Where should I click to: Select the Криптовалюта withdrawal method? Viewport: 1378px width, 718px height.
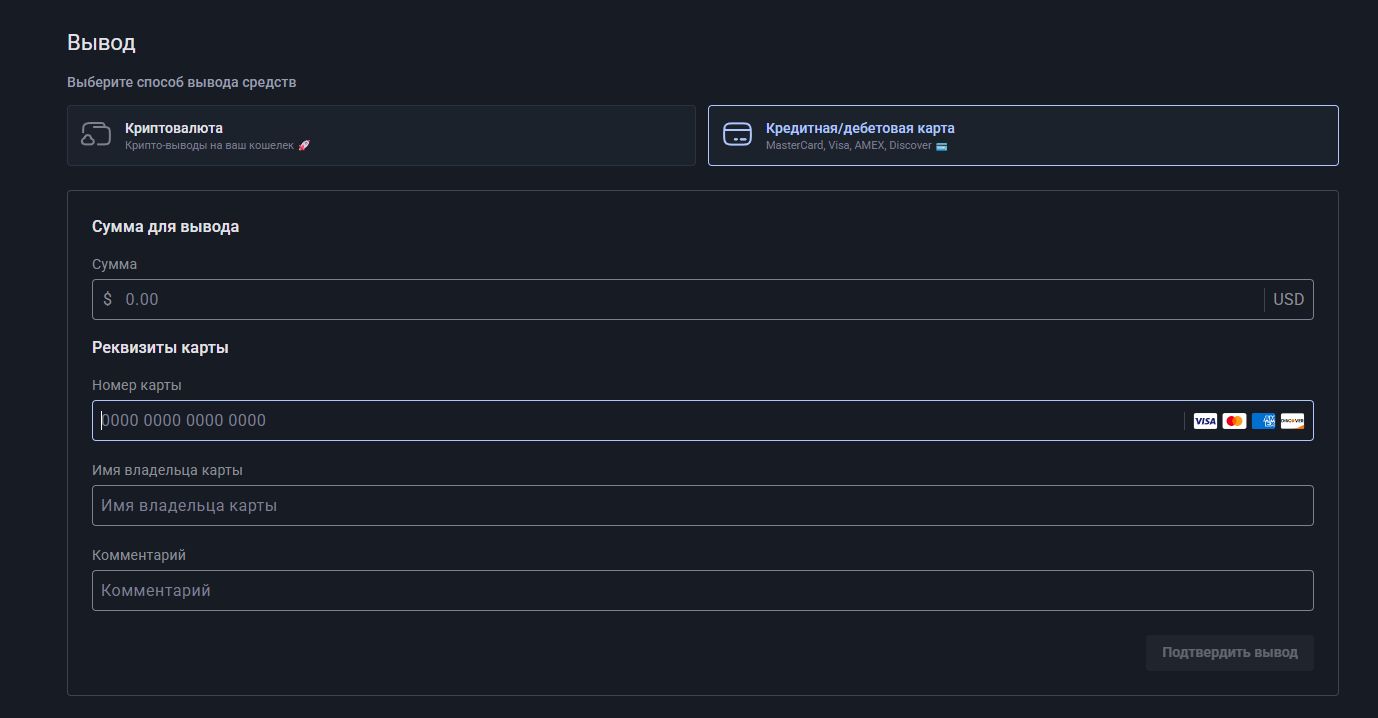pyautogui.click(x=381, y=135)
